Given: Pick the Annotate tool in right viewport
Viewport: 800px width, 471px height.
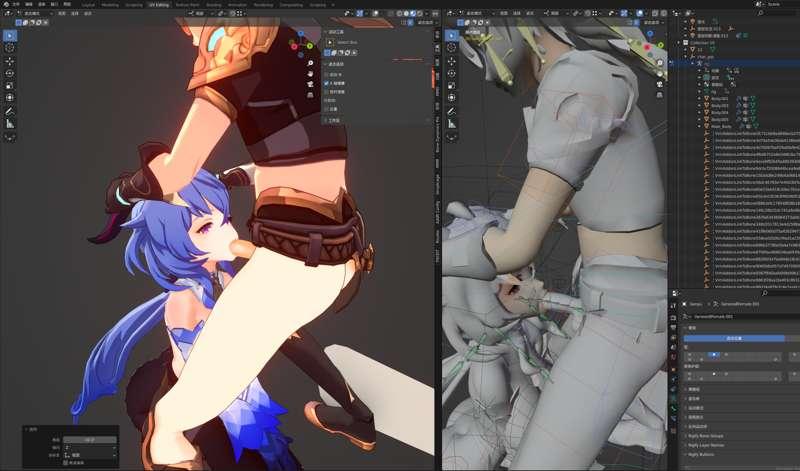Looking at the screenshot, I should [x=452, y=111].
